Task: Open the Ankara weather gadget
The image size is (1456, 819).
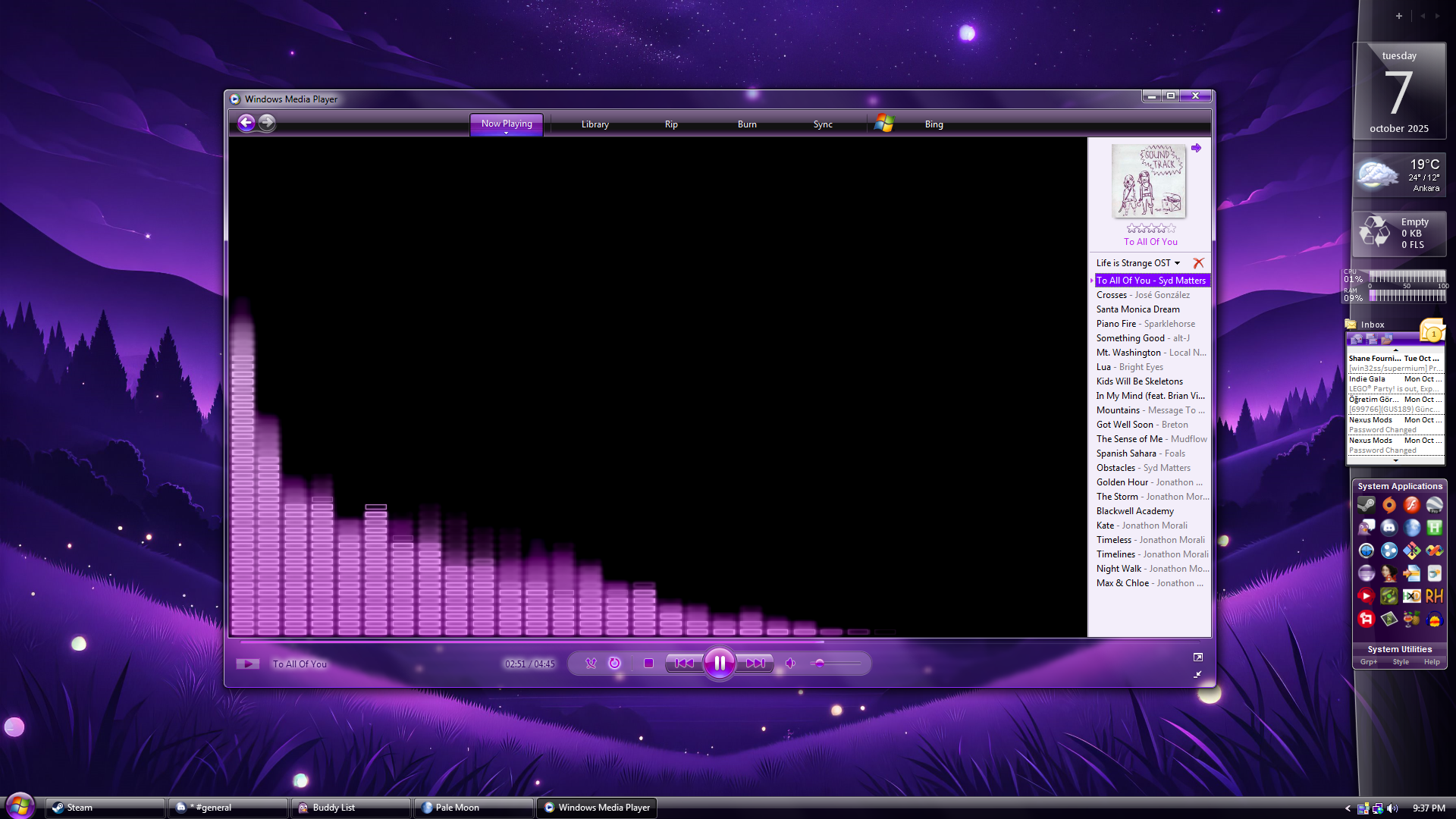Action: (x=1400, y=175)
